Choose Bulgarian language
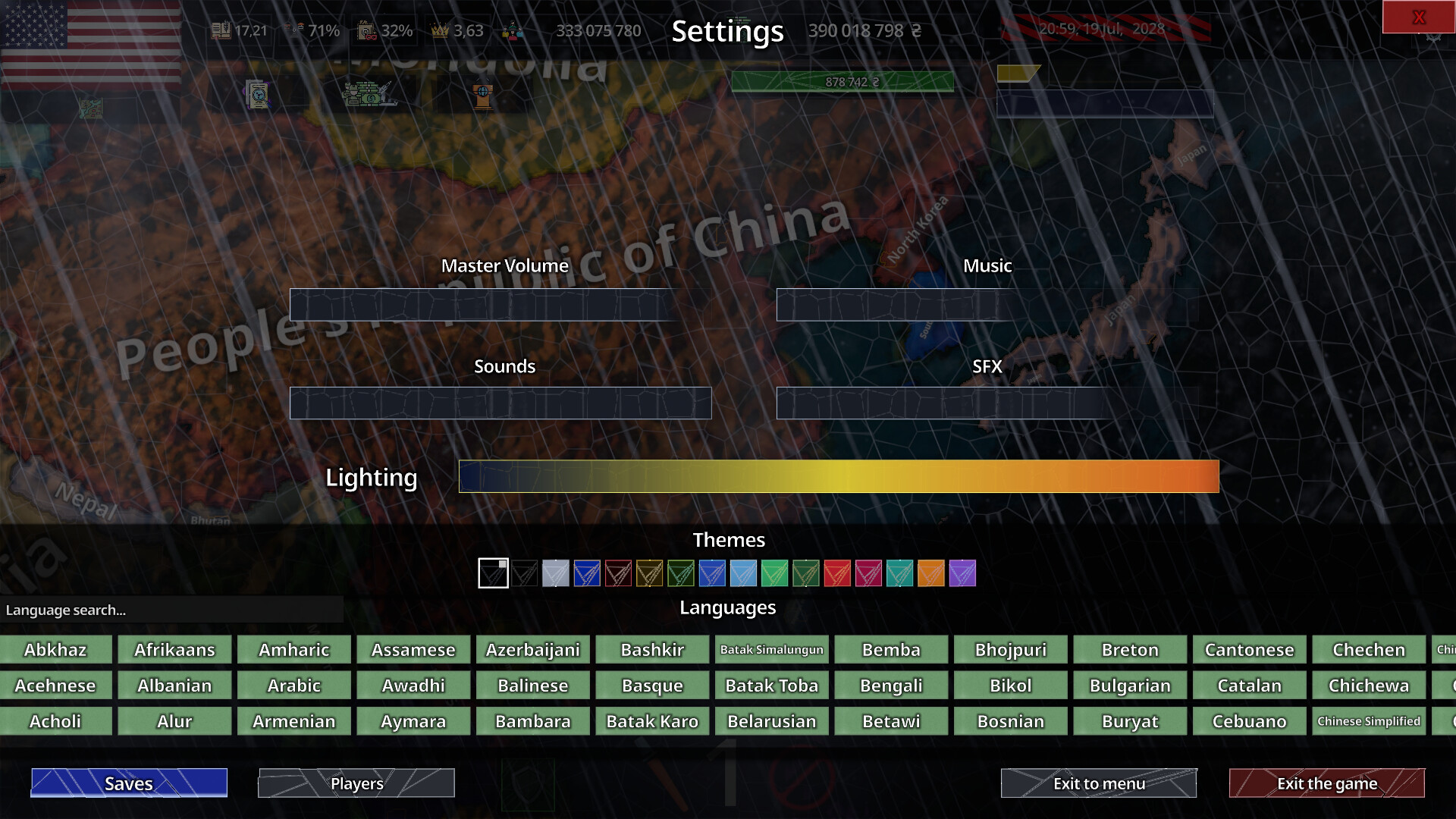Viewport: 1456px width, 819px height. point(1130,686)
